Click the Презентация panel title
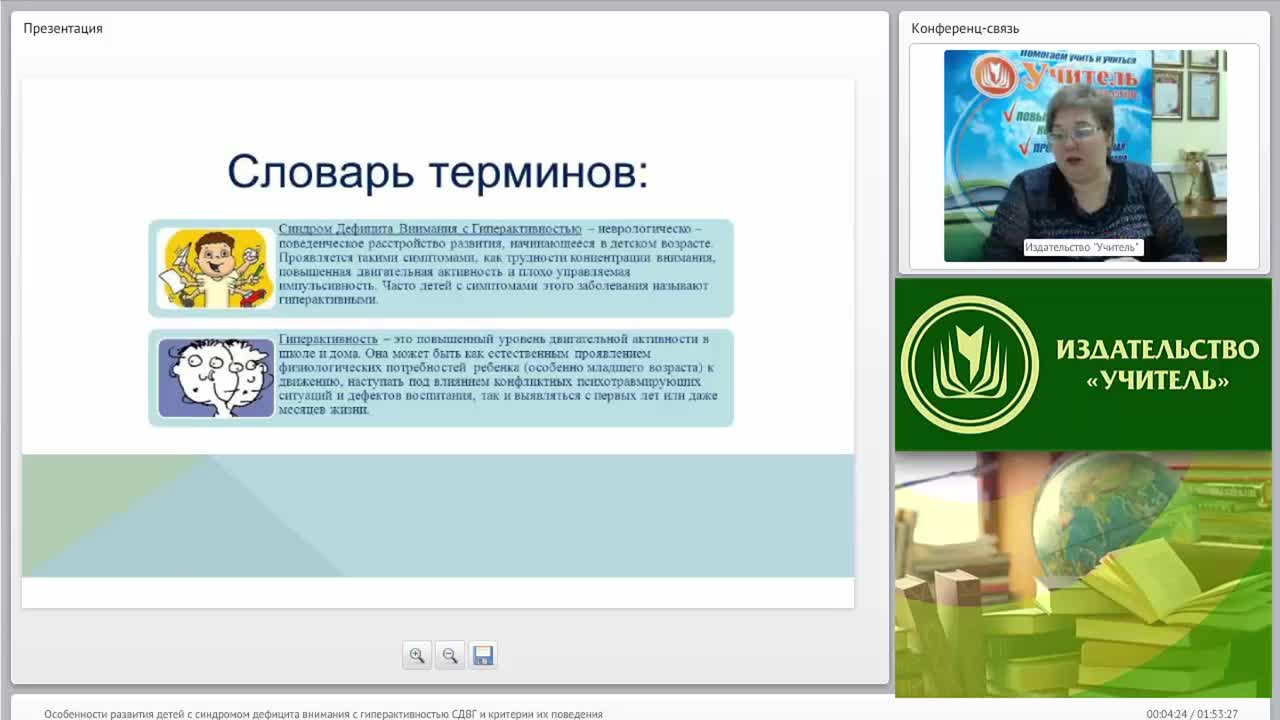The width and height of the screenshot is (1280, 720). pyautogui.click(x=63, y=28)
